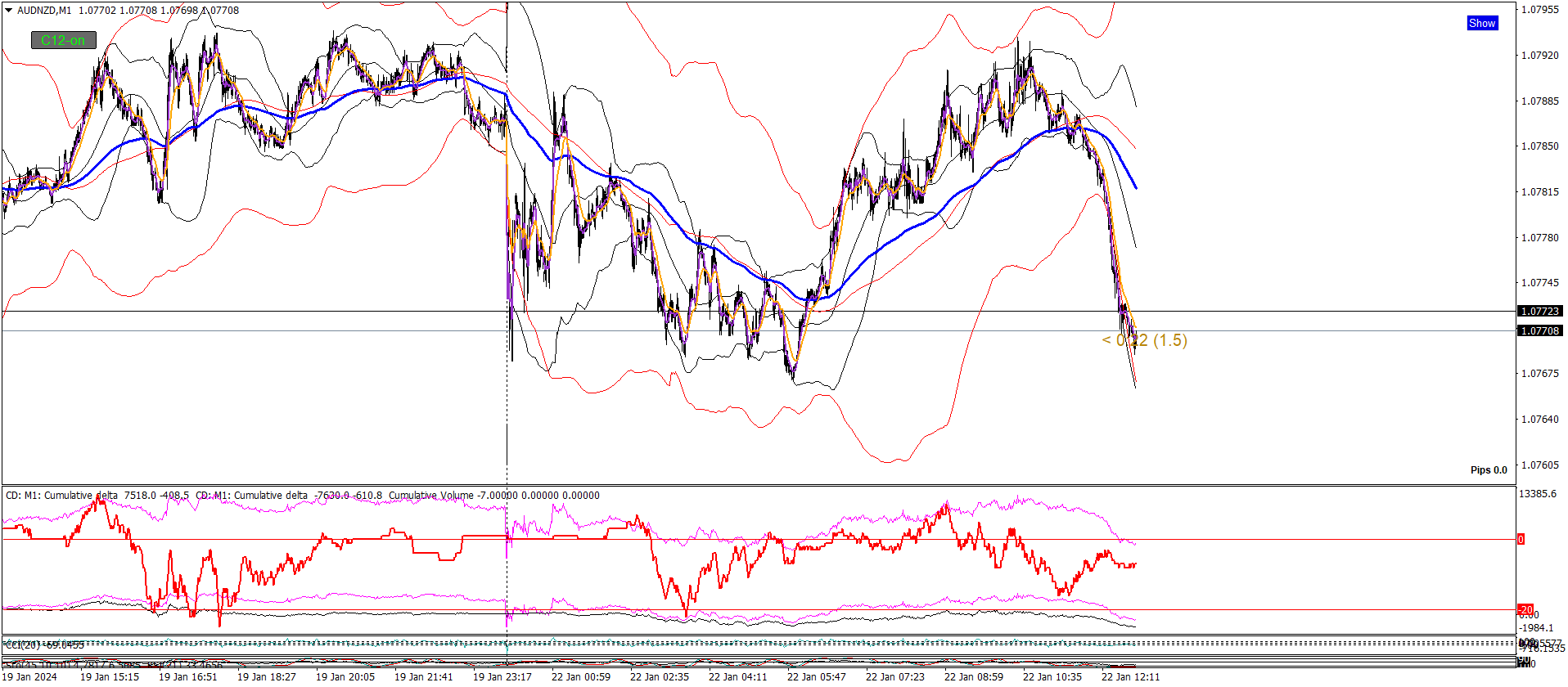1568x687 pixels.
Task: Click 13385.6 on the indicator scale
Action: [1537, 494]
